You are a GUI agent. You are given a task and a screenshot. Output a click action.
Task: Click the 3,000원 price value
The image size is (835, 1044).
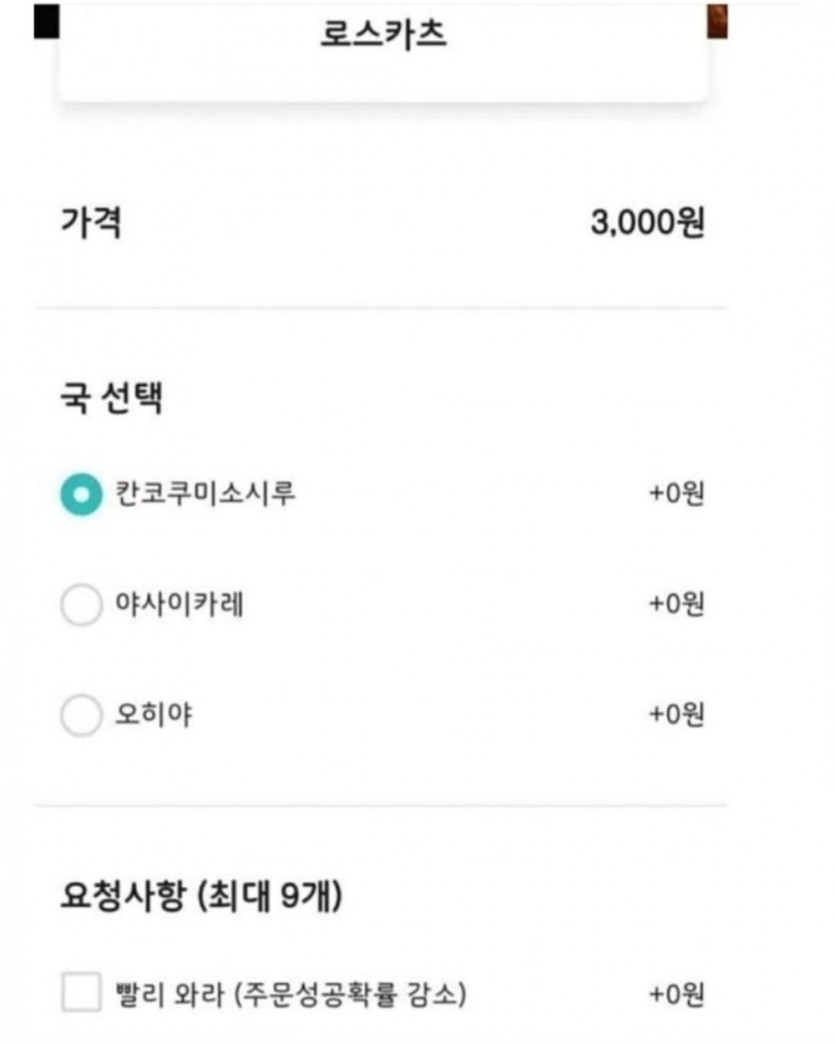tap(647, 222)
